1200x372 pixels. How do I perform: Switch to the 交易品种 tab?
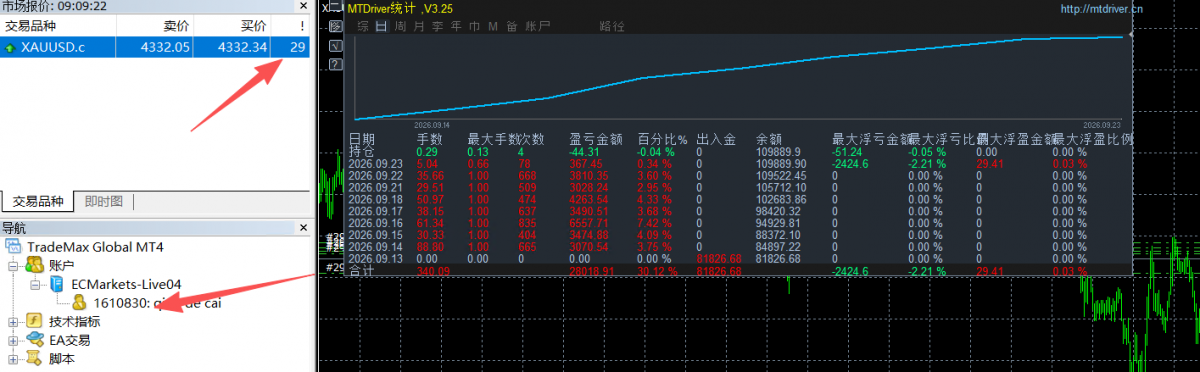tap(38, 201)
